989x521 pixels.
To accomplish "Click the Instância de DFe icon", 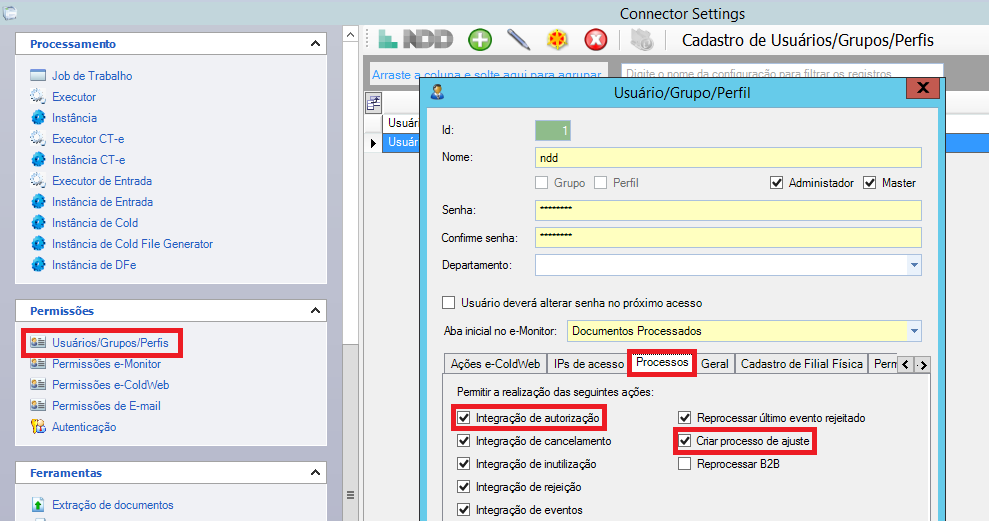I will coord(38,264).
